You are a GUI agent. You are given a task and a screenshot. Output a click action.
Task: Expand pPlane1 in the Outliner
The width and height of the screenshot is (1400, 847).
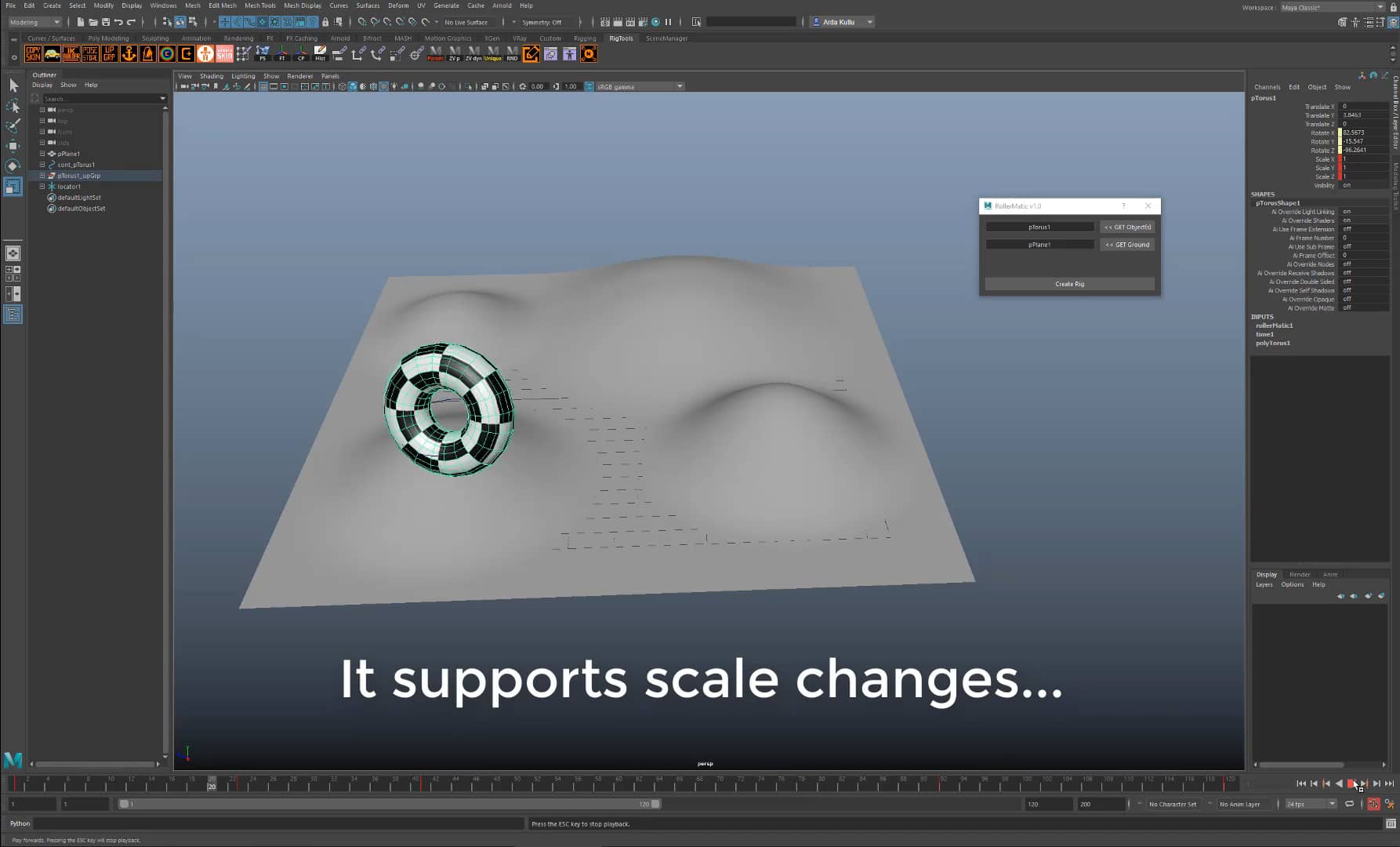(42, 154)
